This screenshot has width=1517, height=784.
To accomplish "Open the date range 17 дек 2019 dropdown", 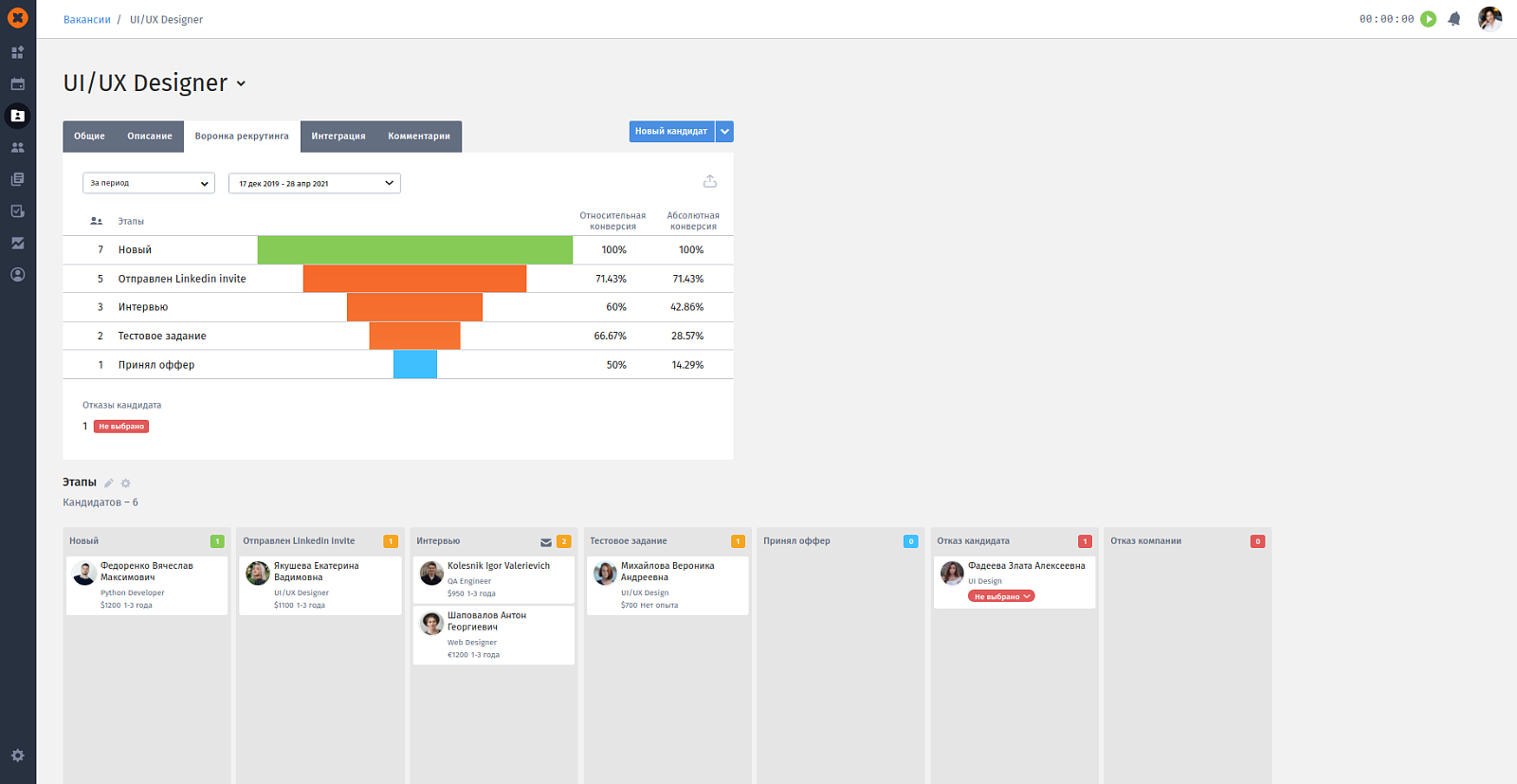I will pos(315,183).
